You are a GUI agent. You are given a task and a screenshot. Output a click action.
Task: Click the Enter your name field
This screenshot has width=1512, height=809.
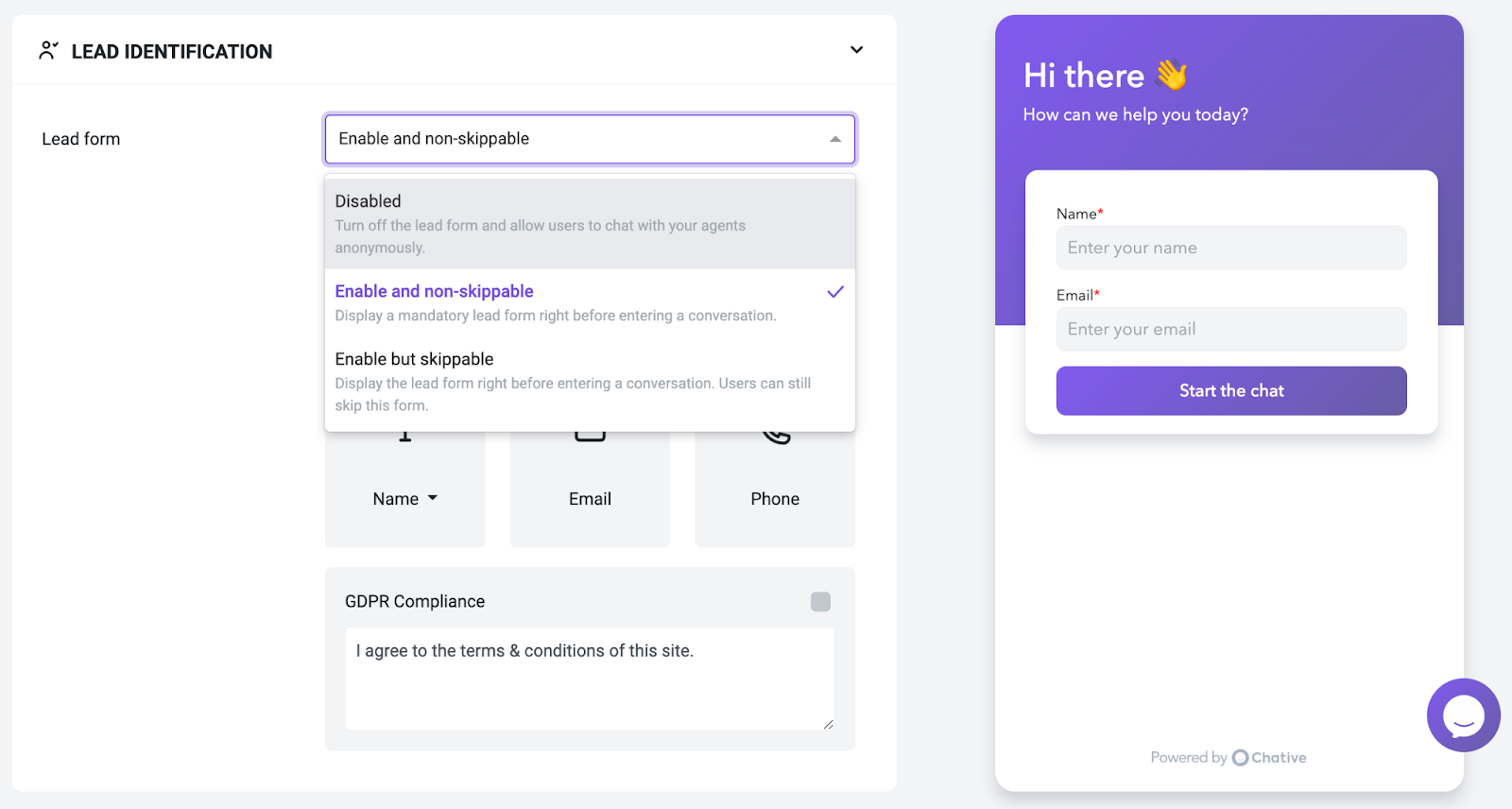(x=1231, y=248)
